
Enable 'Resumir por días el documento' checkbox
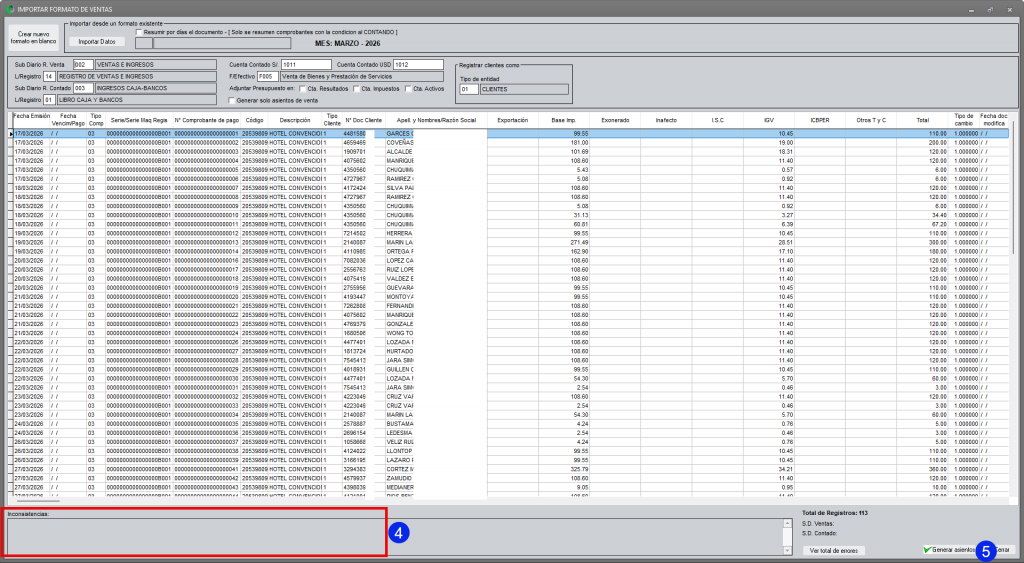coord(139,32)
